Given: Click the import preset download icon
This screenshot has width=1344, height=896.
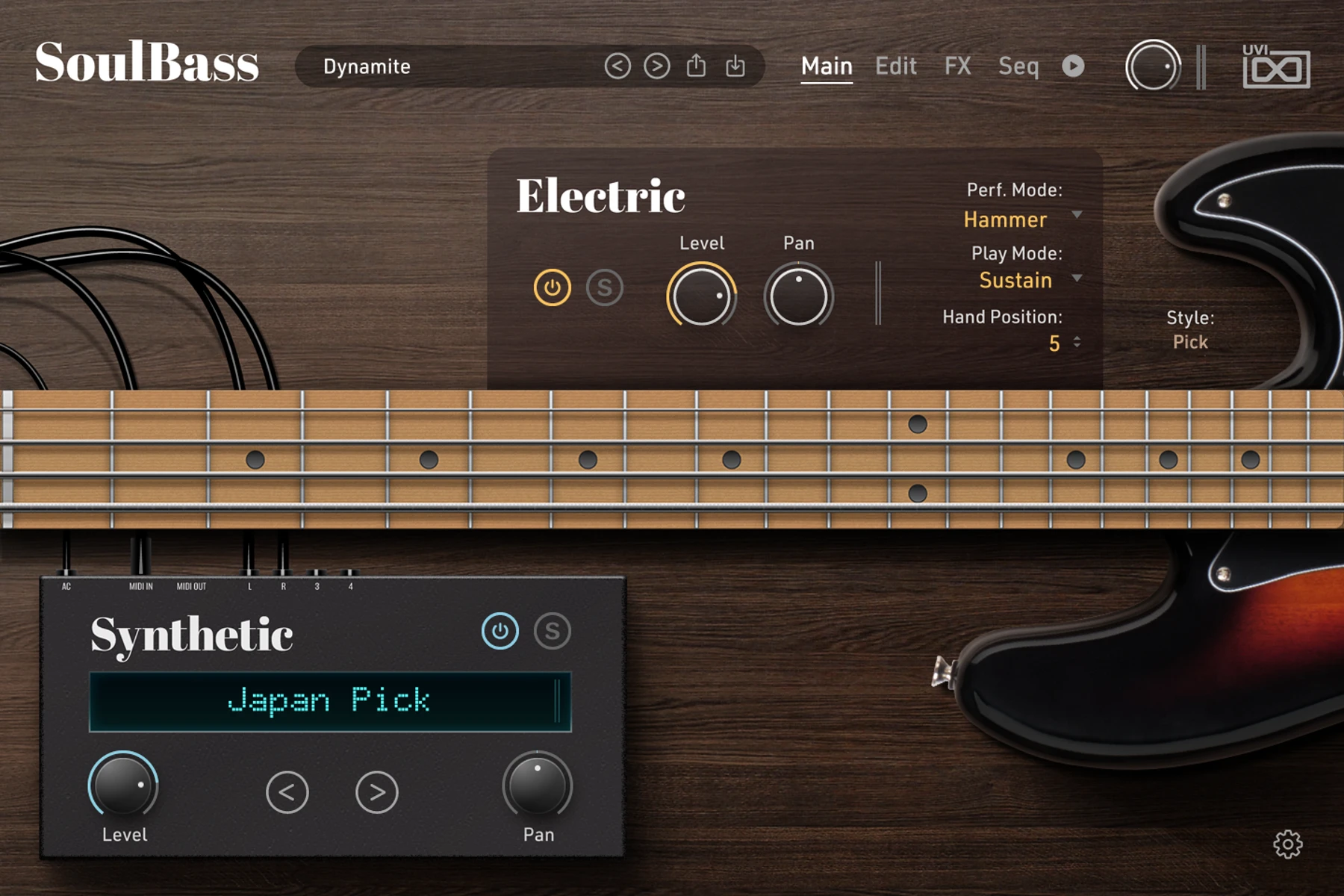Looking at the screenshot, I should 735,66.
